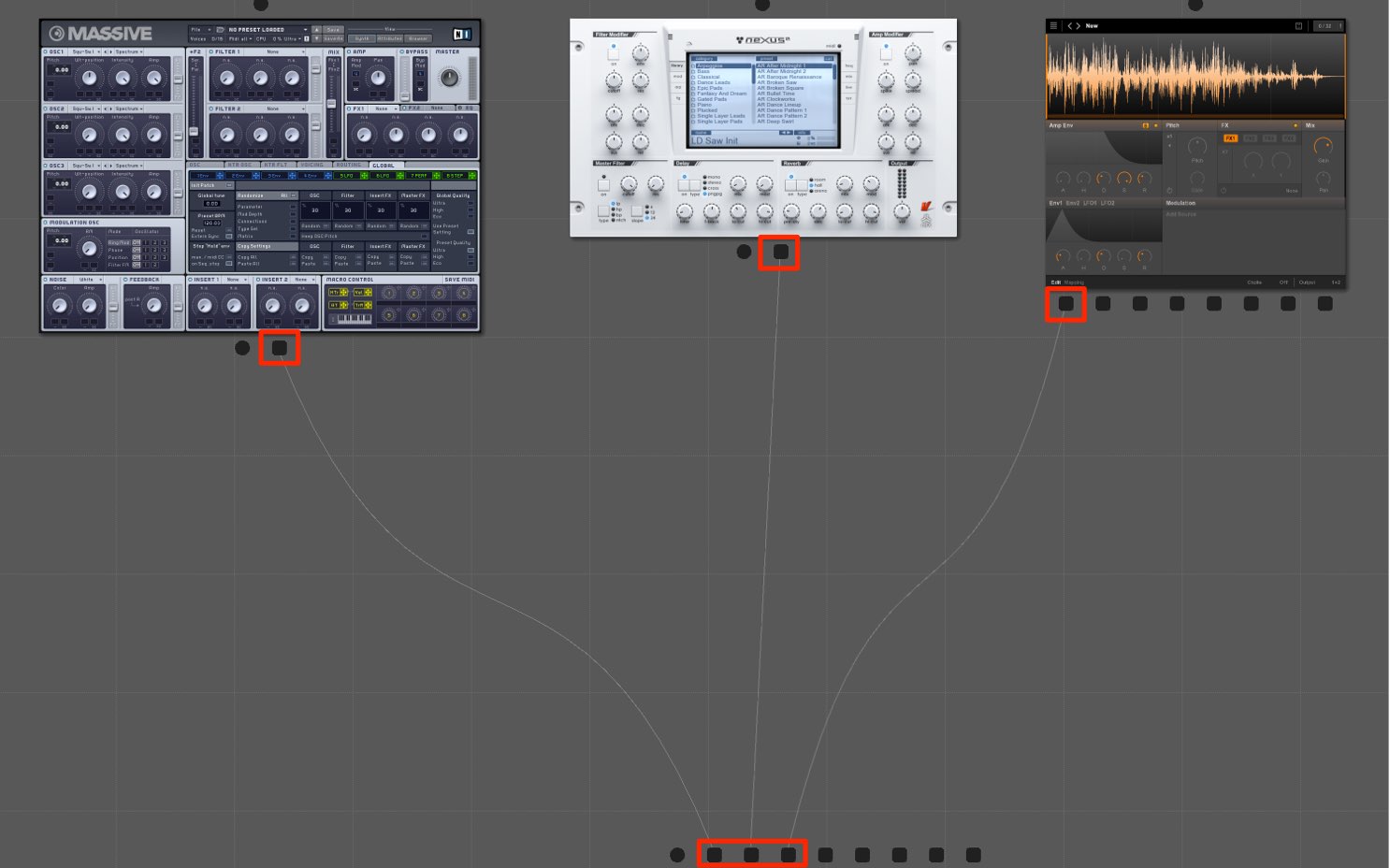
Task: Click the sampler waveform display
Action: pyautogui.click(x=1195, y=76)
